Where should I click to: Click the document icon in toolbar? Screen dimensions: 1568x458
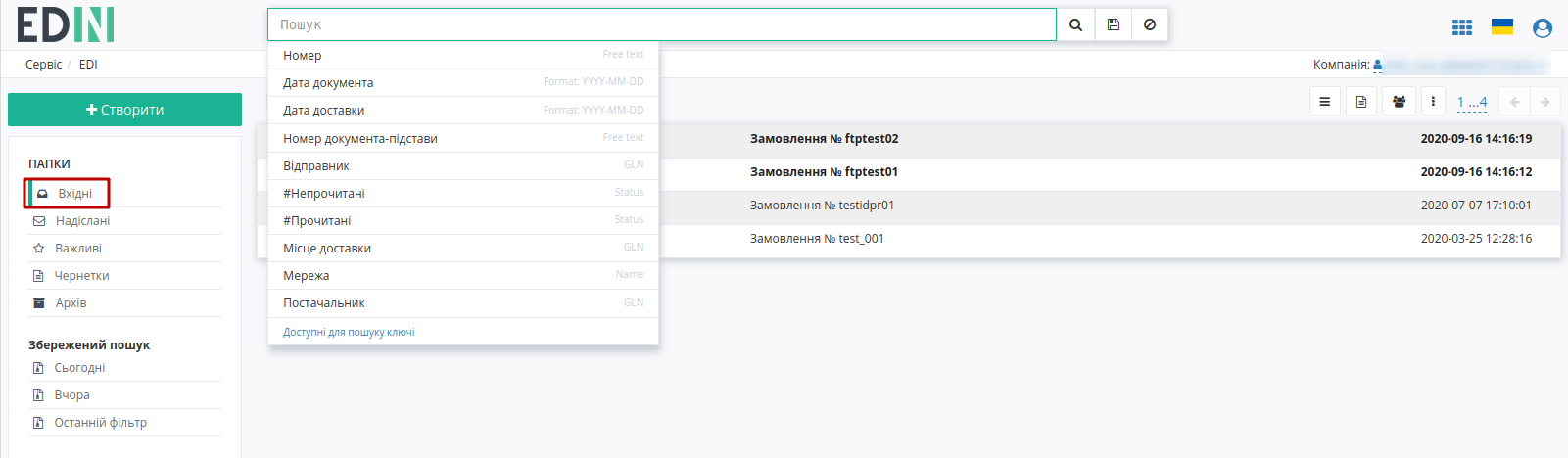(1361, 102)
